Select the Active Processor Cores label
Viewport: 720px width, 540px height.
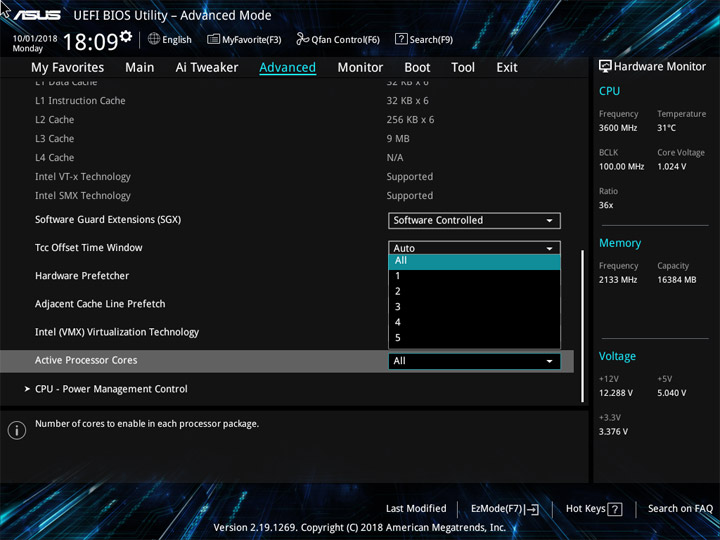tap(86, 360)
